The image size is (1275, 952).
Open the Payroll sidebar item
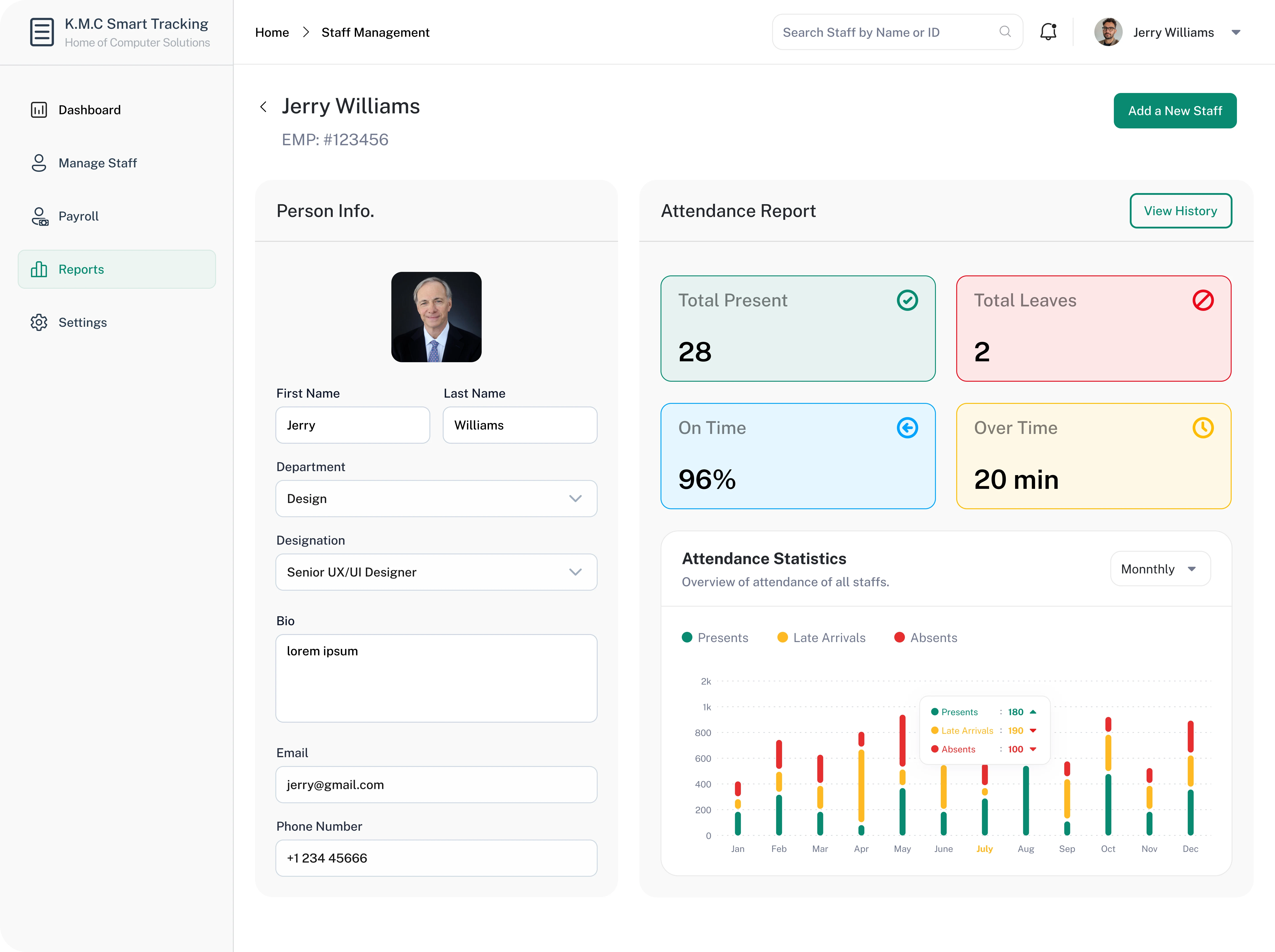(x=78, y=216)
